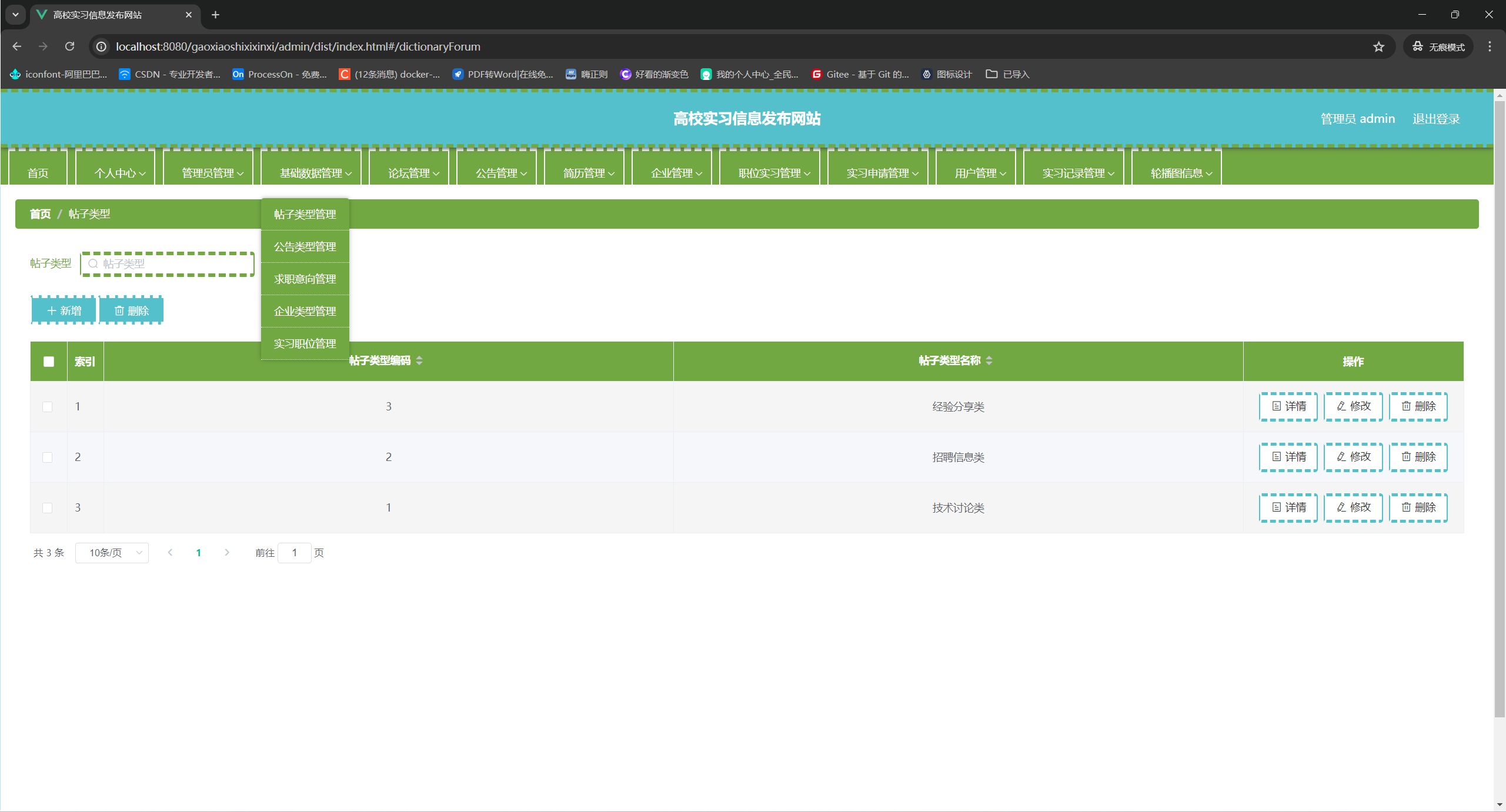Open the Chrome three-dot menu
Viewport: 1506px width, 812px height.
tap(1490, 46)
